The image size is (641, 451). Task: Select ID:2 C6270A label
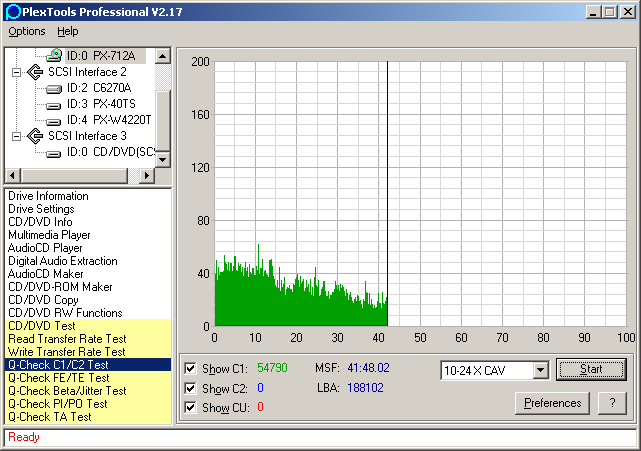tap(99, 88)
